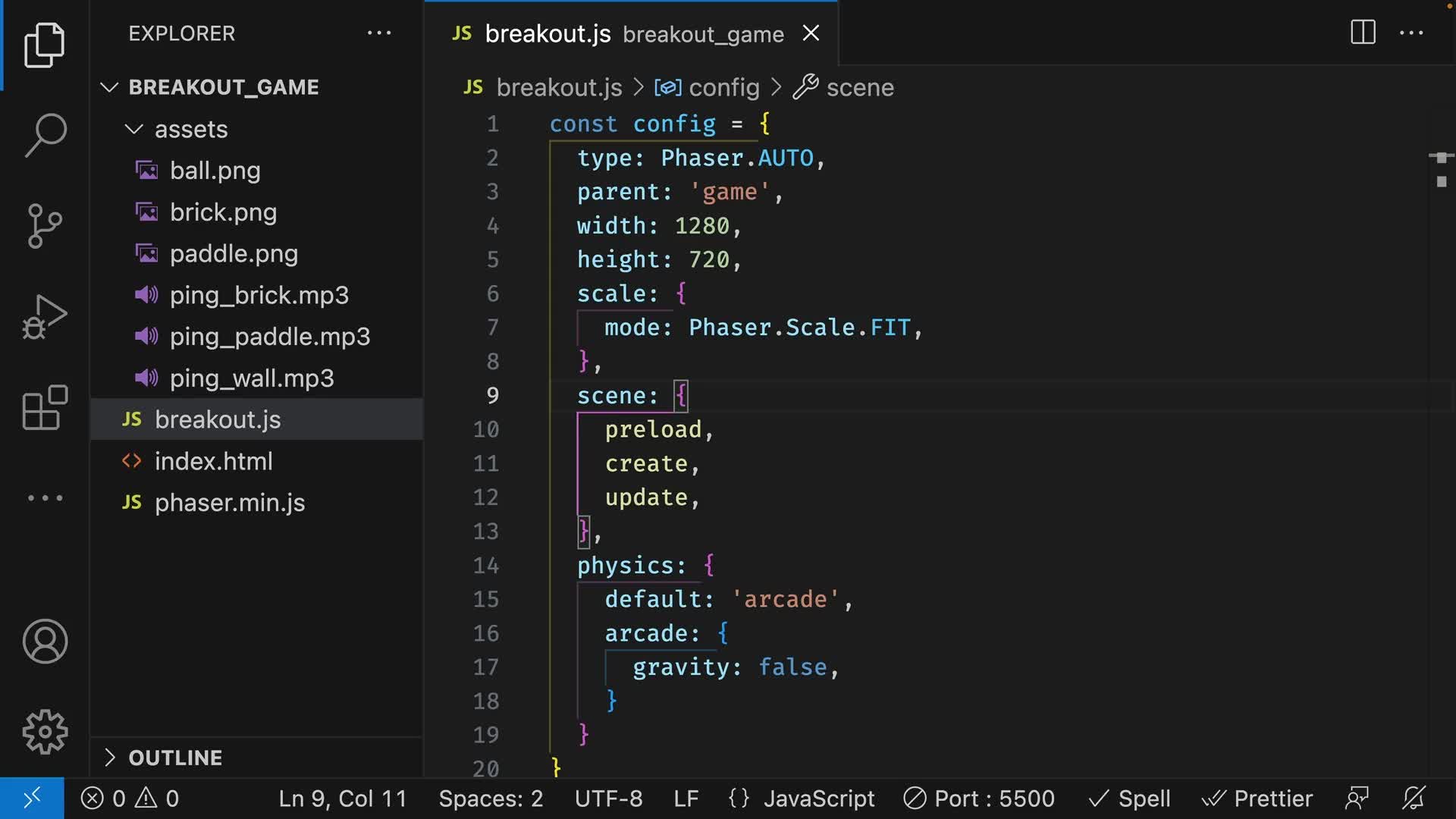The image size is (1456, 819).
Task: Collapse the assets folder
Action: point(256,129)
